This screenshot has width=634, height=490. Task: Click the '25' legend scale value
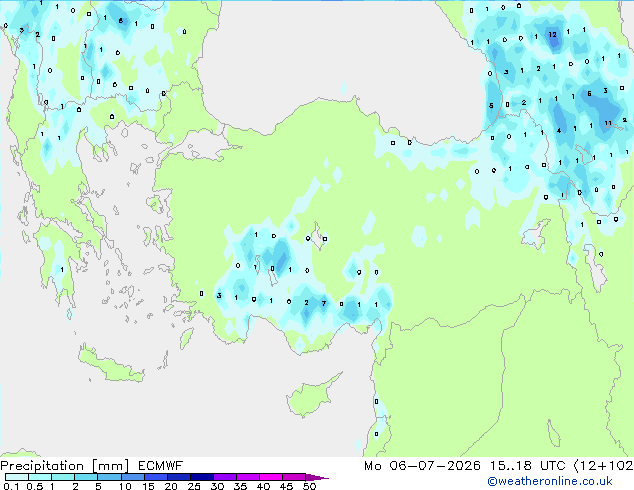pyautogui.click(x=194, y=486)
